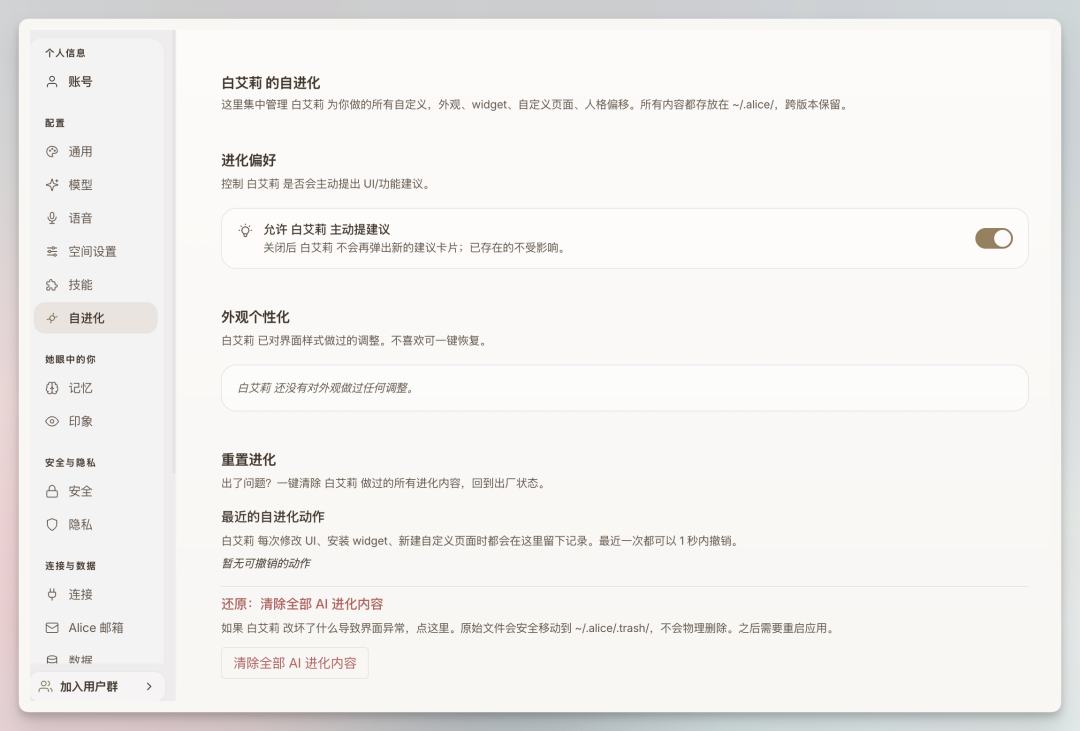Click the 外观个性化 section heading
The image size is (1080, 731).
pos(256,317)
